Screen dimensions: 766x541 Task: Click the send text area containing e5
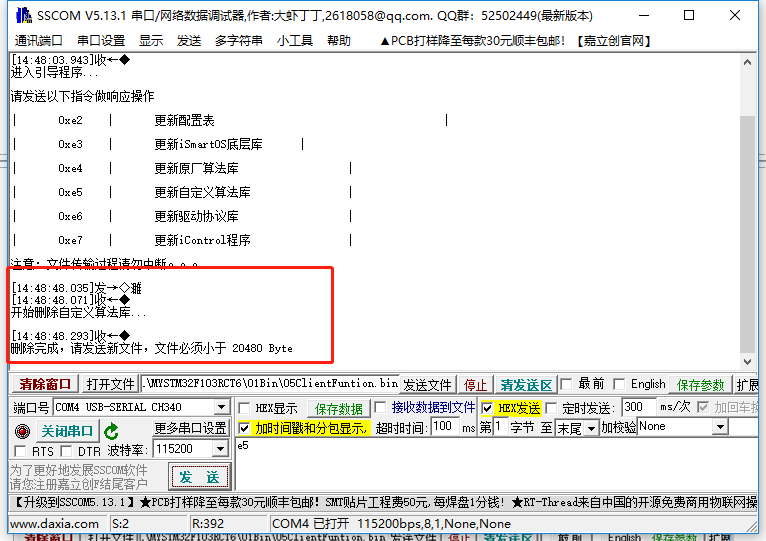[496, 464]
